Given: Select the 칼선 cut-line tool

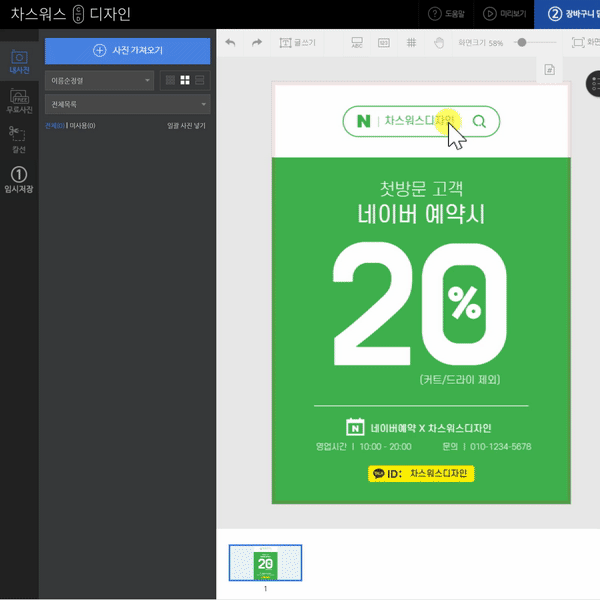Looking at the screenshot, I should pyautogui.click(x=18, y=140).
